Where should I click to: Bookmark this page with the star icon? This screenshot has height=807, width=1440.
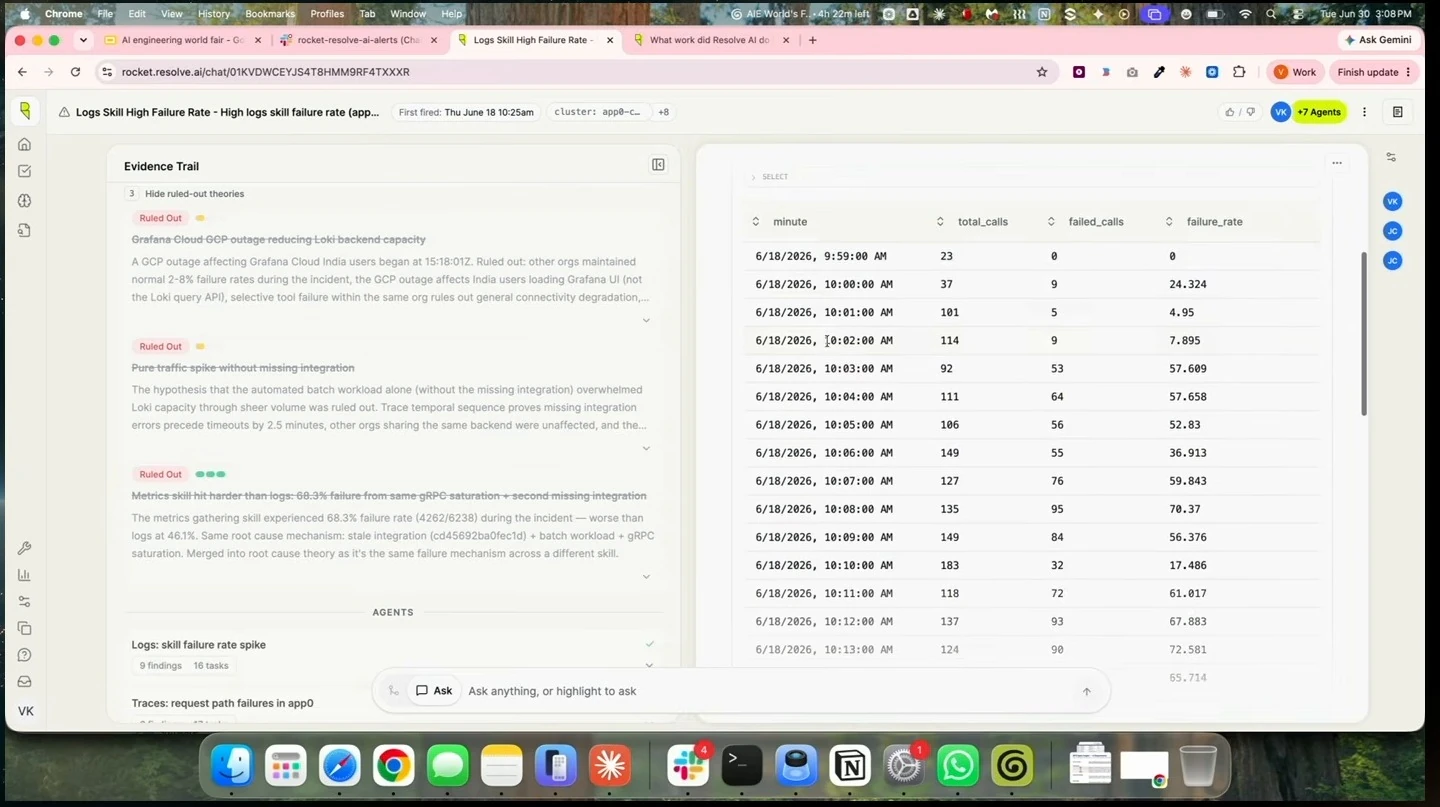pos(1042,72)
